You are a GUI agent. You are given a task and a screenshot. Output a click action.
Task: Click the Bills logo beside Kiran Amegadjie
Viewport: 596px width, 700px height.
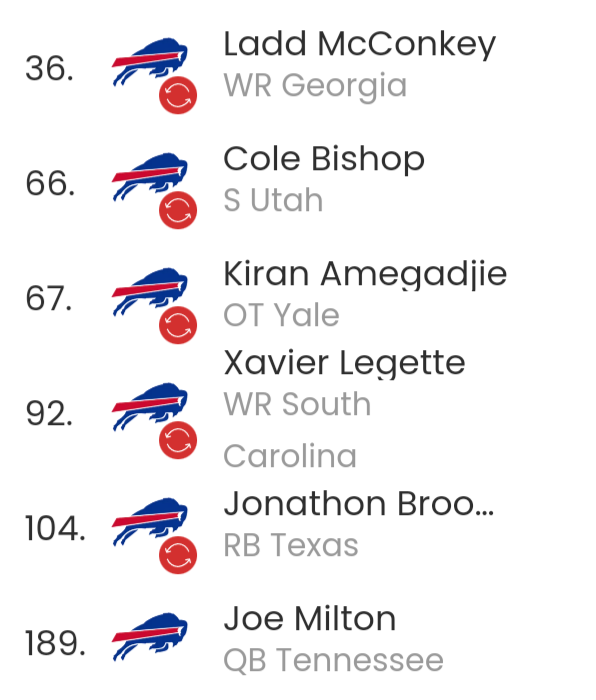point(150,291)
